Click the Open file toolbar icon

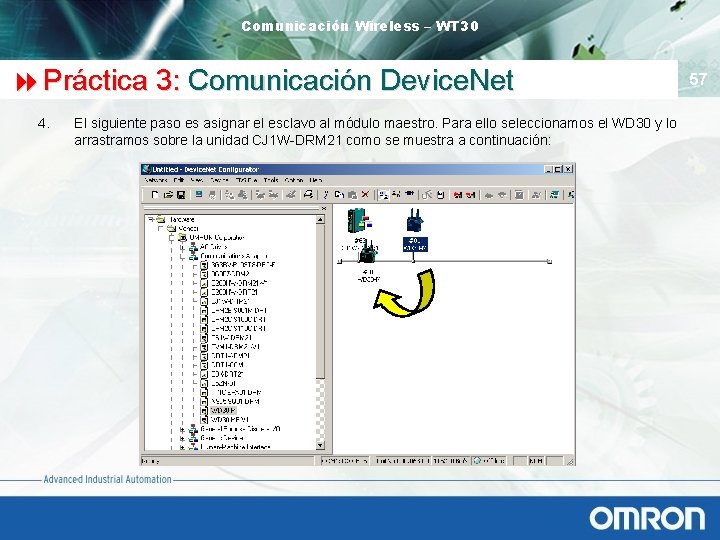[168, 195]
